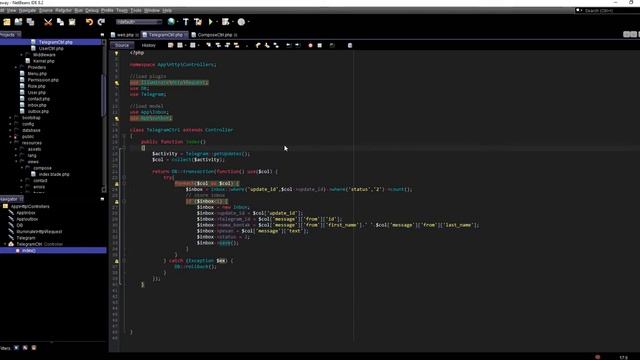640x360 pixels.
Task: Select the TelegramCtrl.php editor tab
Action: click(165, 35)
